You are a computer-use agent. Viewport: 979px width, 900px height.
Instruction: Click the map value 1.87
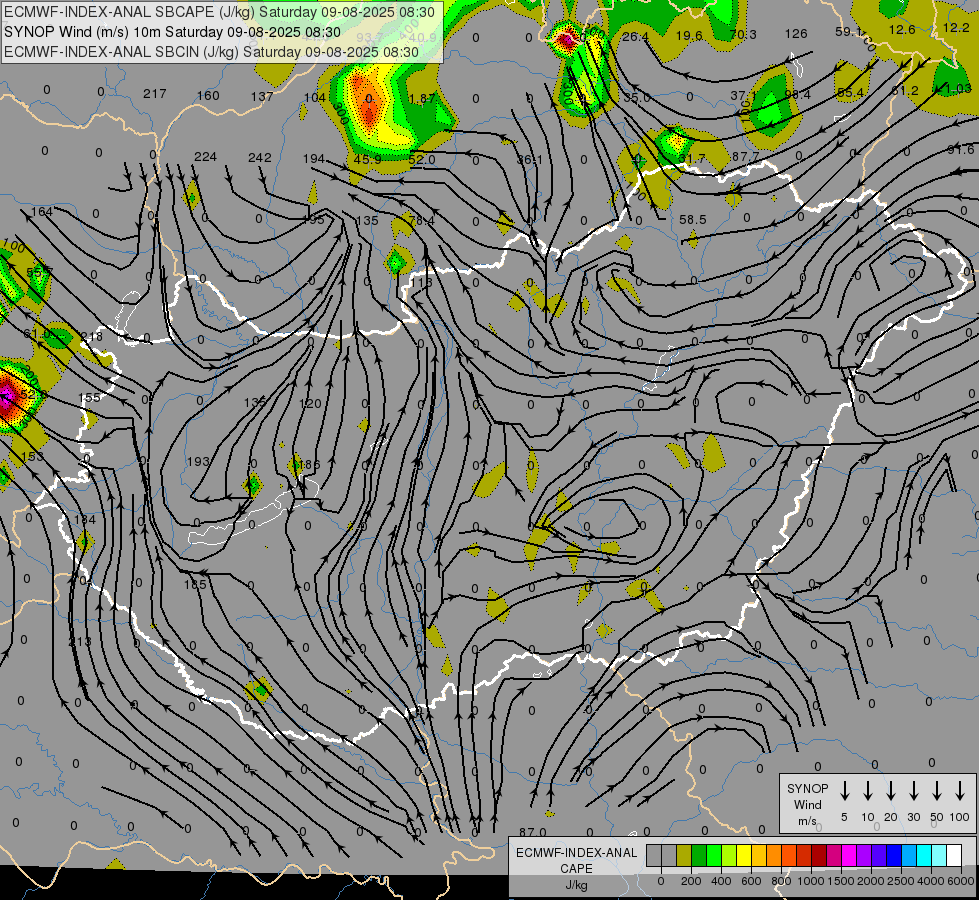(x=423, y=99)
